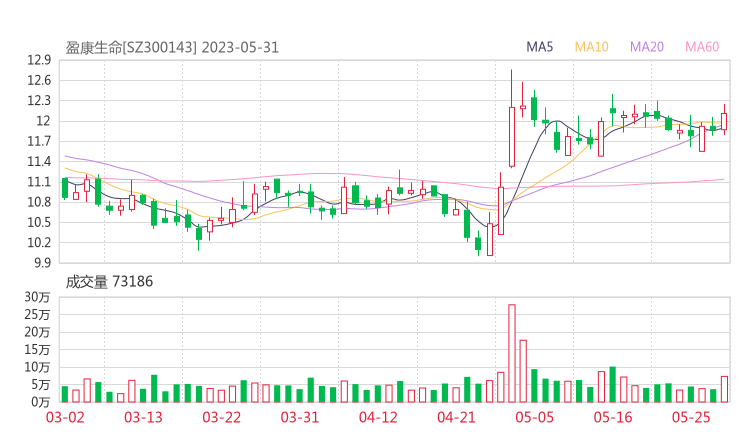
Task: Click the MA20 legend label
Action: [x=647, y=47]
